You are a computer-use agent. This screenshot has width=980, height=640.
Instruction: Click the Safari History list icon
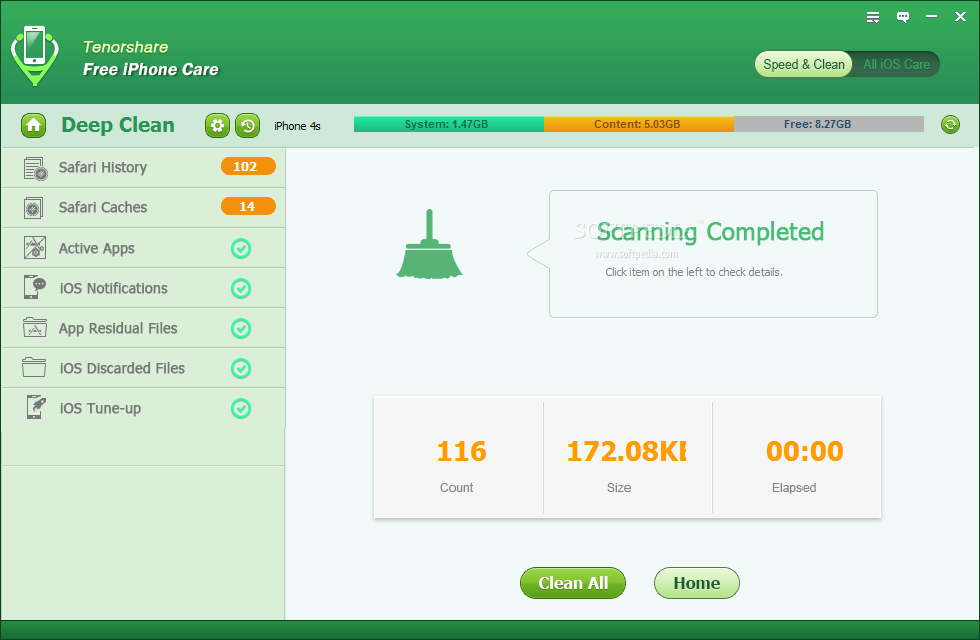(35, 168)
